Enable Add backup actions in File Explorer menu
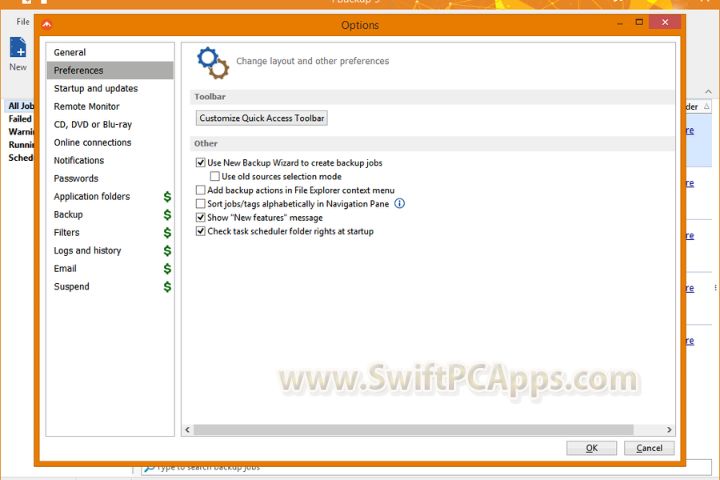Viewport: 720px width, 480px height. click(201, 190)
